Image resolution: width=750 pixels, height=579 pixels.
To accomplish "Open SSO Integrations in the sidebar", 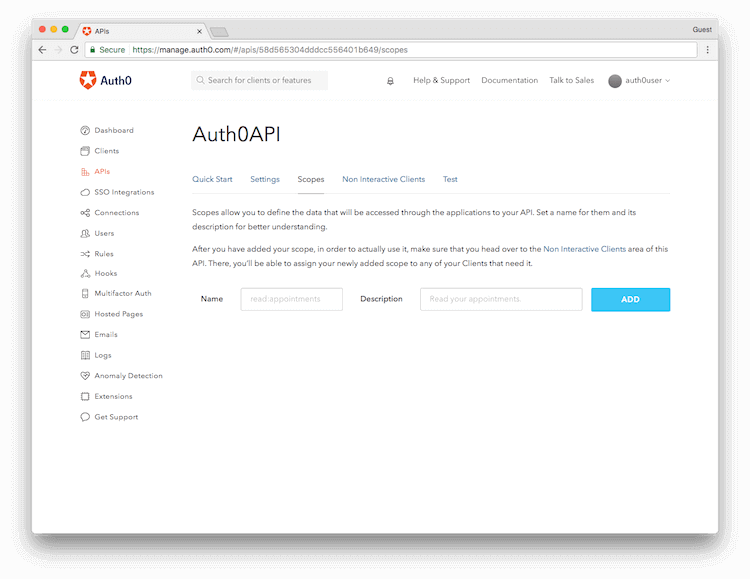I will pyautogui.click(x=124, y=192).
